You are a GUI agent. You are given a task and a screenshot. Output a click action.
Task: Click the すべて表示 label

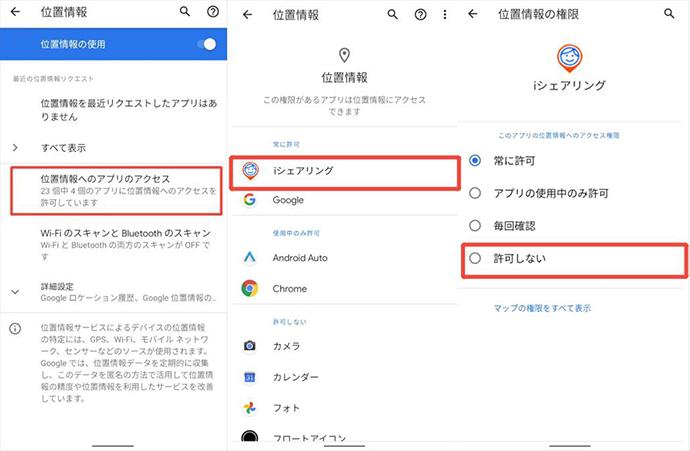(x=63, y=148)
